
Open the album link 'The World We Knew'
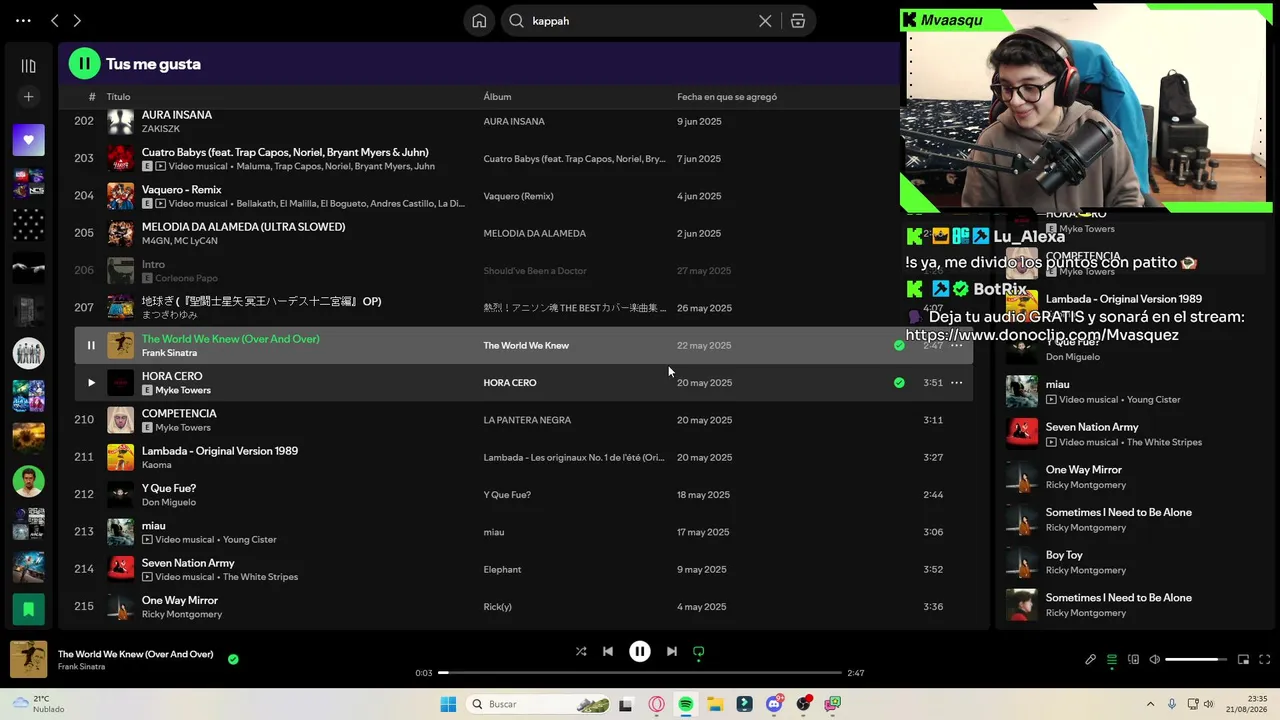pos(526,345)
